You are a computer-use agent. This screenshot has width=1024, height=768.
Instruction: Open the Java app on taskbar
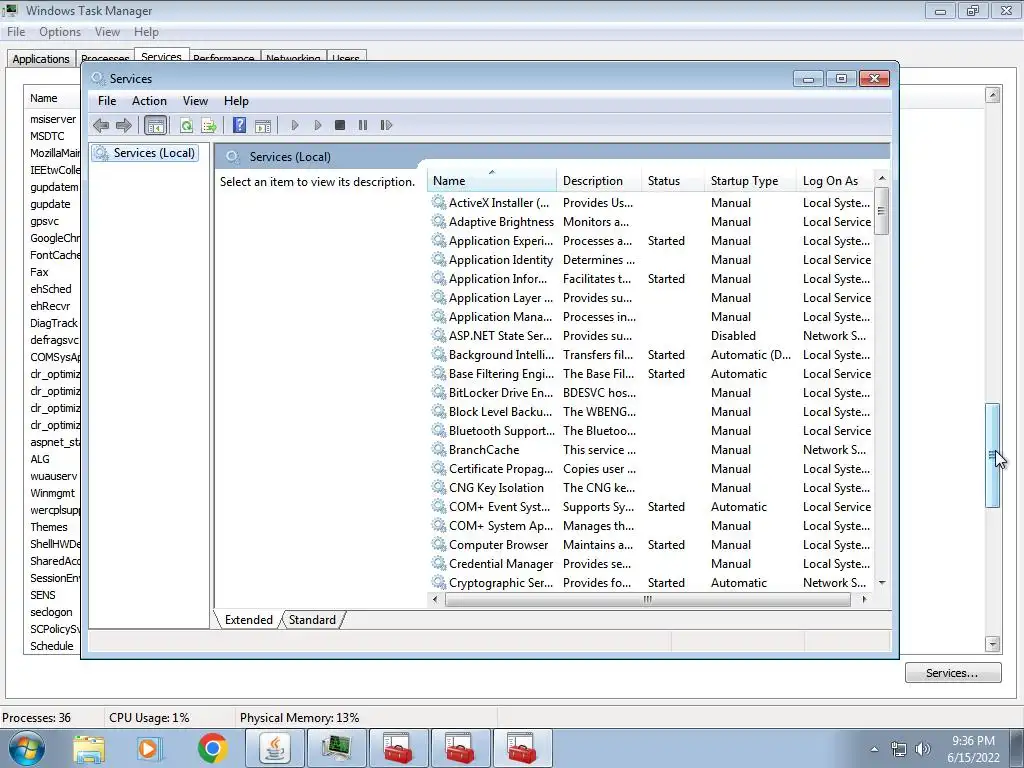coord(275,748)
